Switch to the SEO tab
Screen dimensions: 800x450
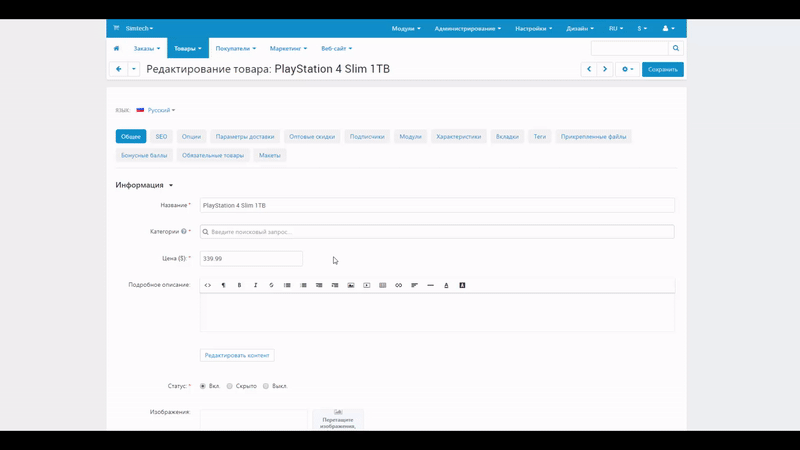[161, 136]
